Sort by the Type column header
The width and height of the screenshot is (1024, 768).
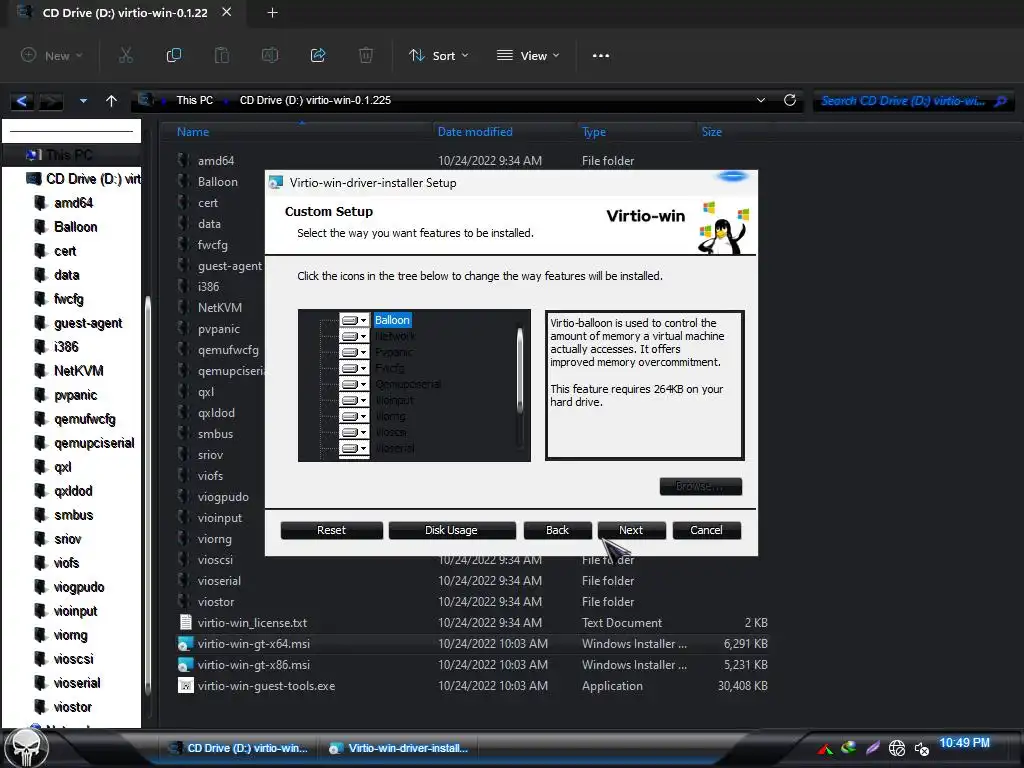point(594,132)
